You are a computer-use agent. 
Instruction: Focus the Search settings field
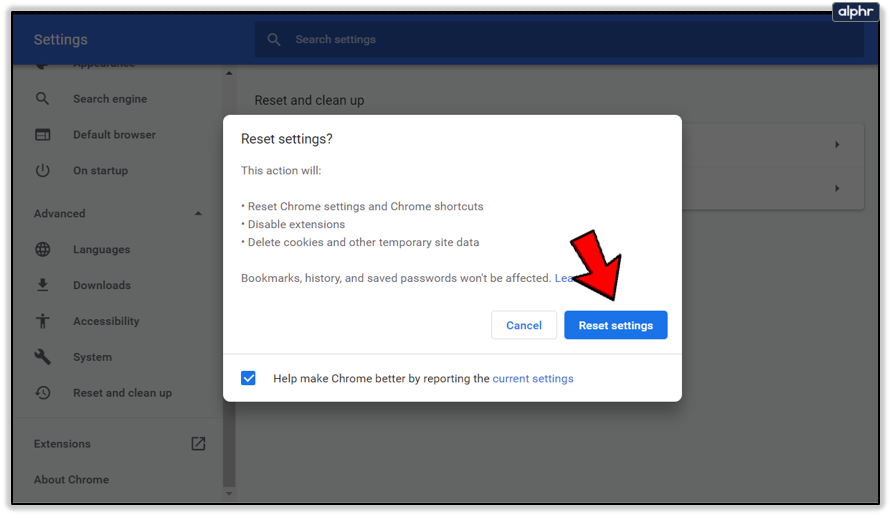(559, 39)
